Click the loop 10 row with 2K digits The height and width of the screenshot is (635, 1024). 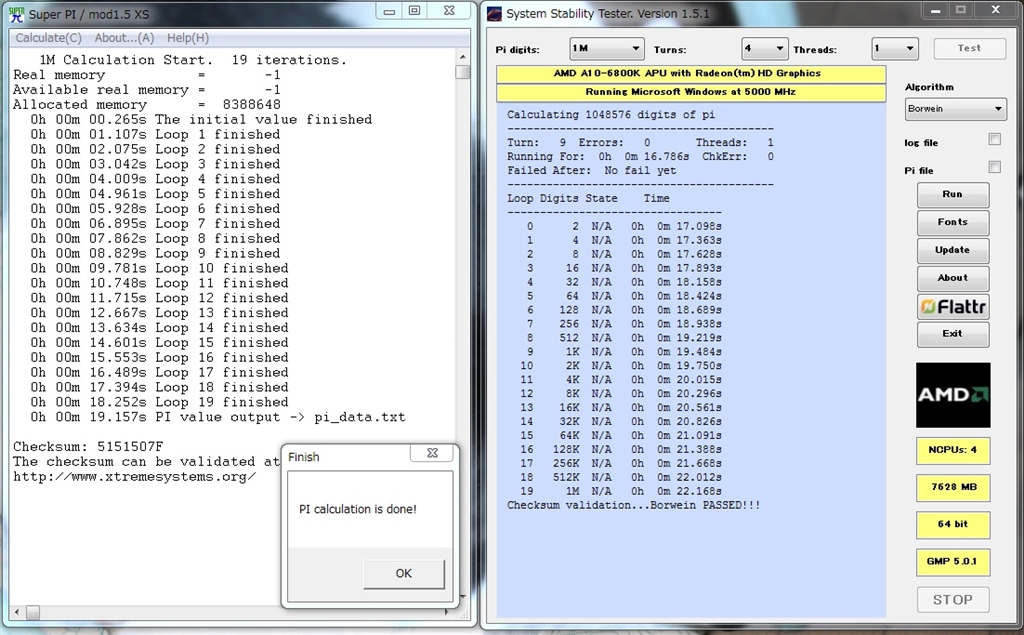click(x=621, y=366)
